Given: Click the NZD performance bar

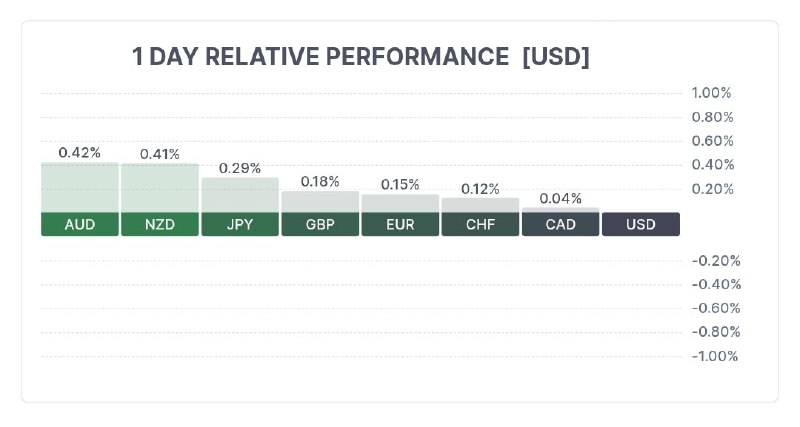Looking at the screenshot, I should [160, 188].
